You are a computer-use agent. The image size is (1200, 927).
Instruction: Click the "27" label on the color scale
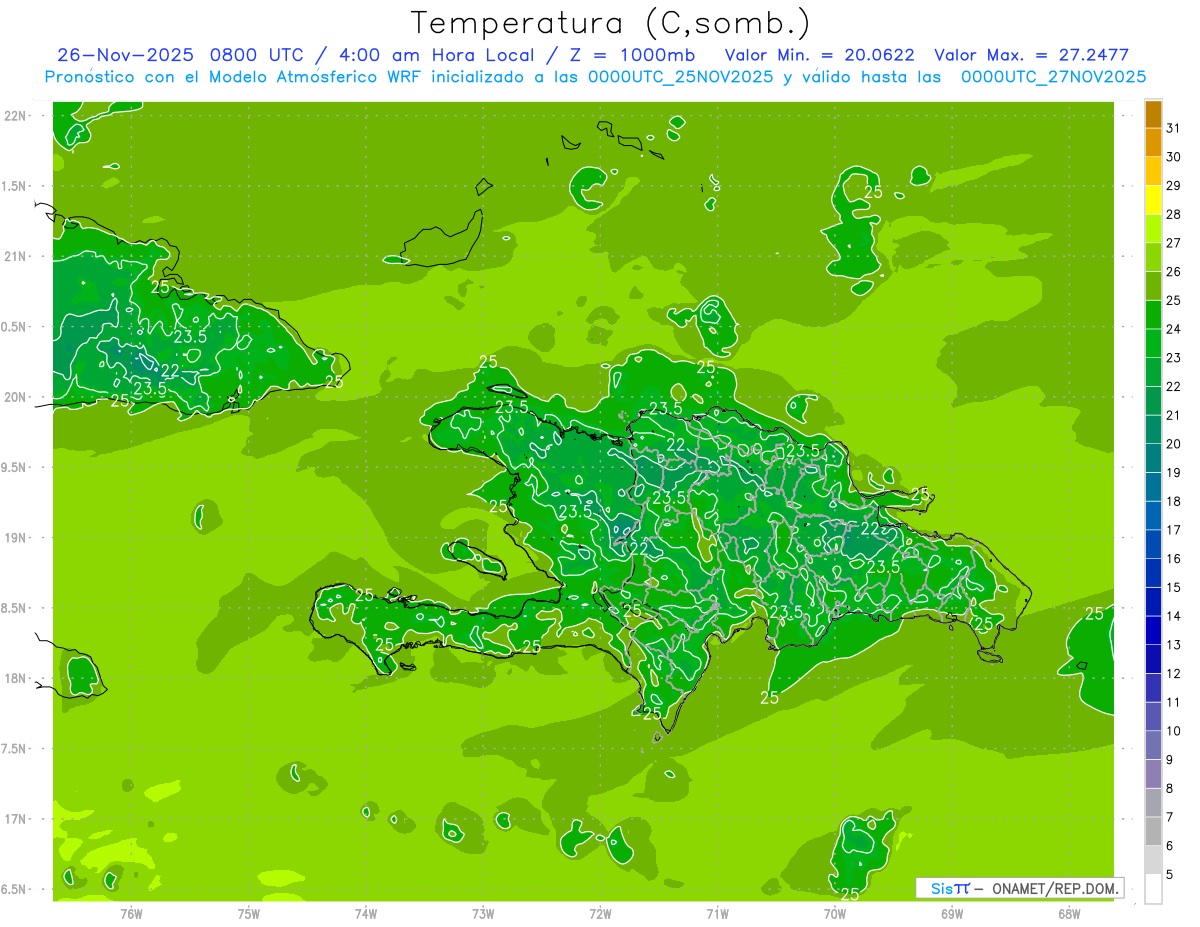pos(1174,243)
